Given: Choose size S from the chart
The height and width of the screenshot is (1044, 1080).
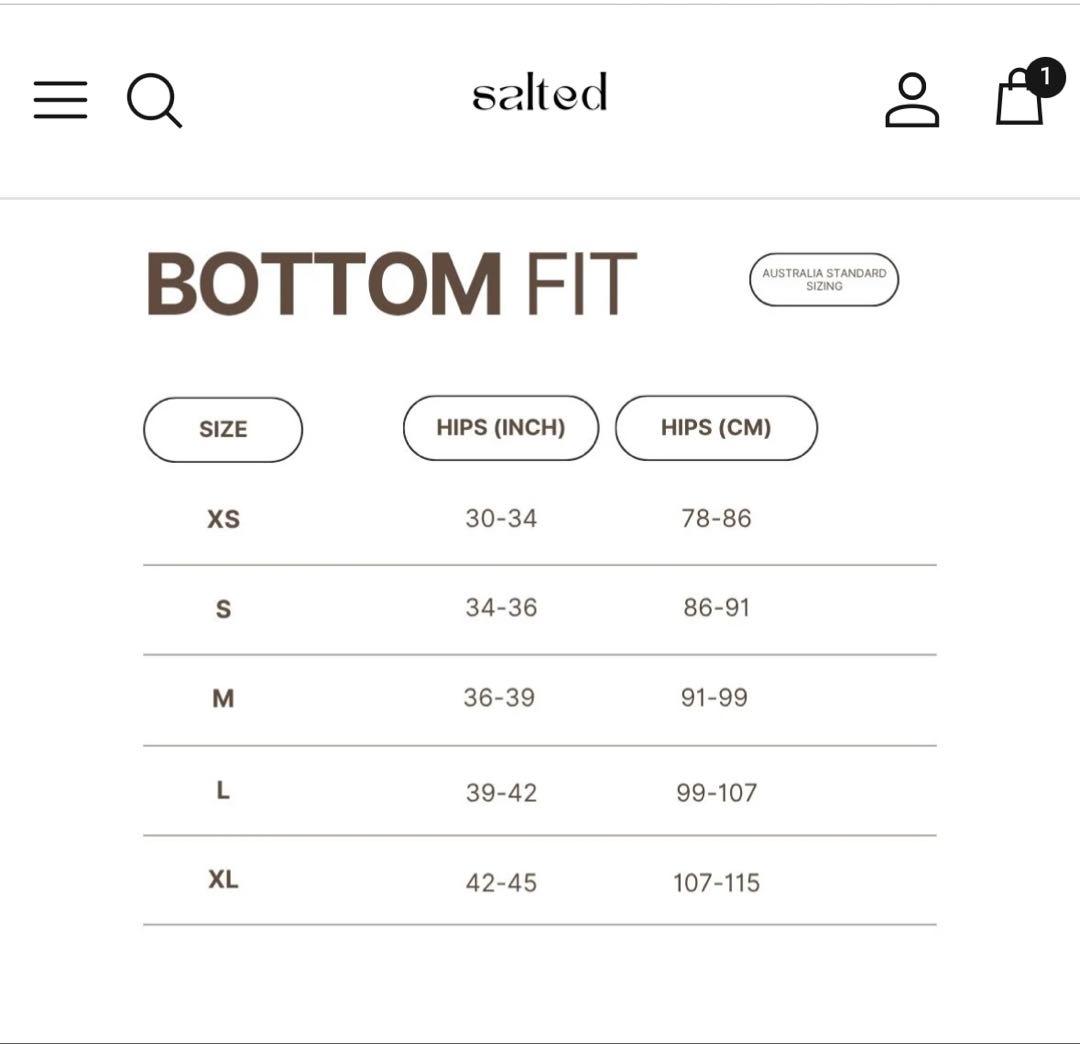Looking at the screenshot, I should coord(224,608).
